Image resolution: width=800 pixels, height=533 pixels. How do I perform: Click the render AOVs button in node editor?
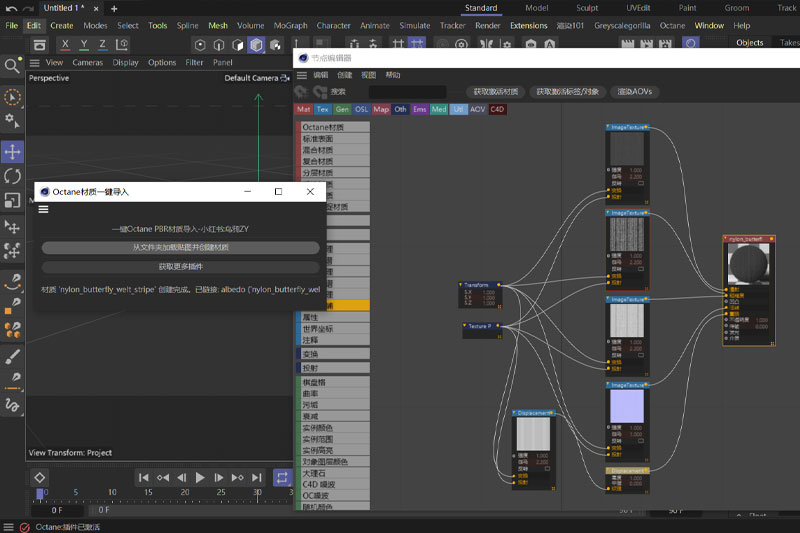click(635, 92)
